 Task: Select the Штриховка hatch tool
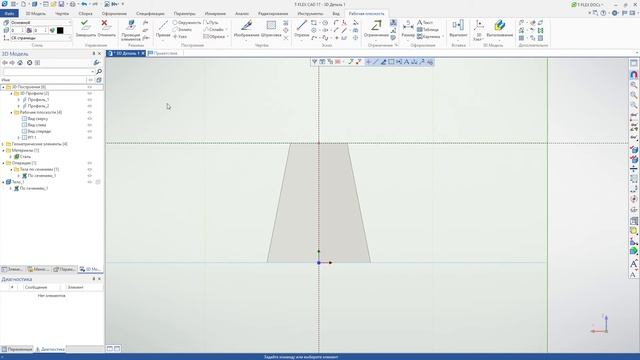point(271,29)
